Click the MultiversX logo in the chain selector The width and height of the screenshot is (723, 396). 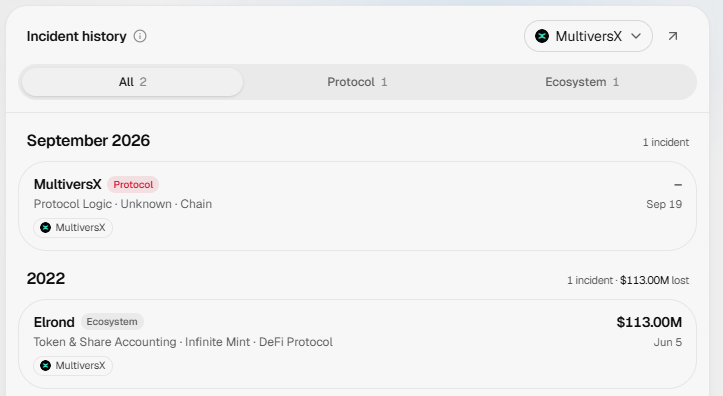(x=542, y=36)
